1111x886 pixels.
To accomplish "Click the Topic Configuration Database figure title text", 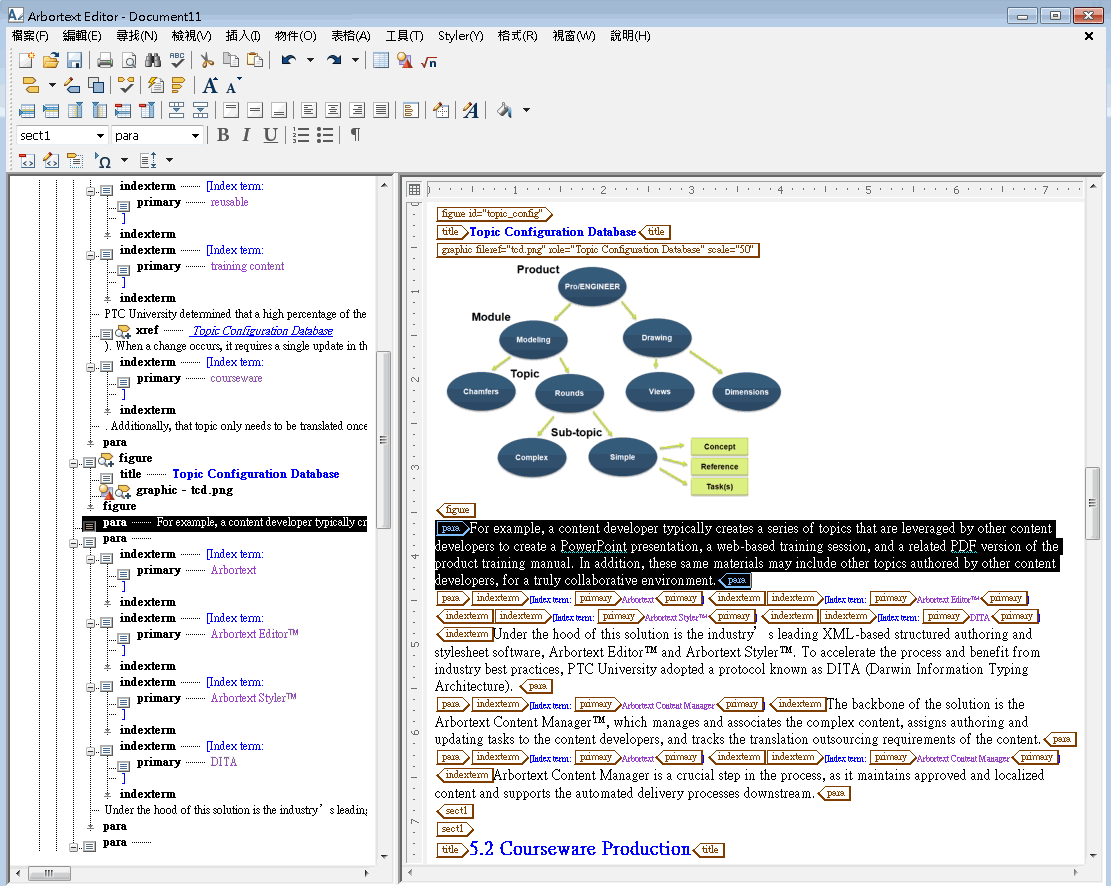I will [x=553, y=232].
